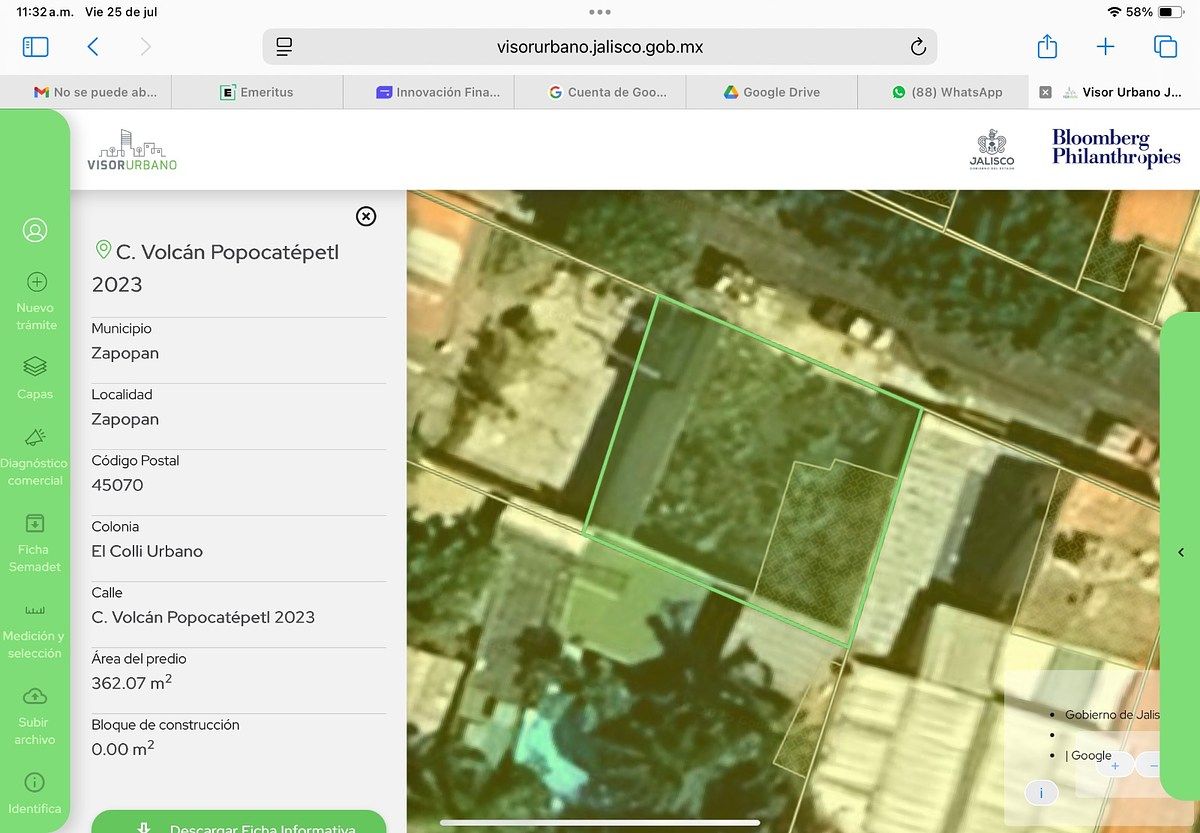The height and width of the screenshot is (833, 1200).
Task: Click the address bar URL field
Action: coord(600,47)
